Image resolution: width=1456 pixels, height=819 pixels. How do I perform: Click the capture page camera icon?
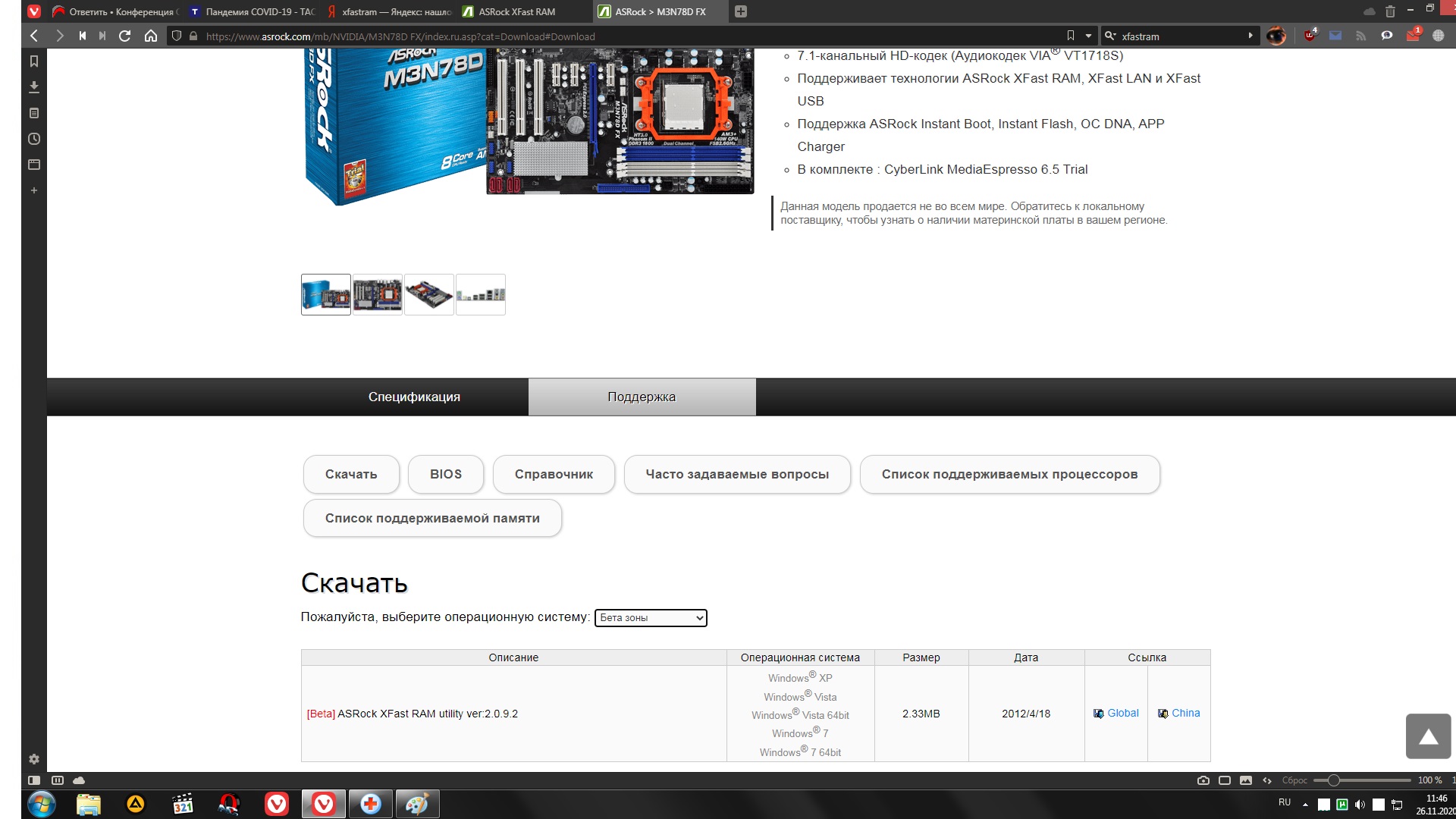point(1203,780)
